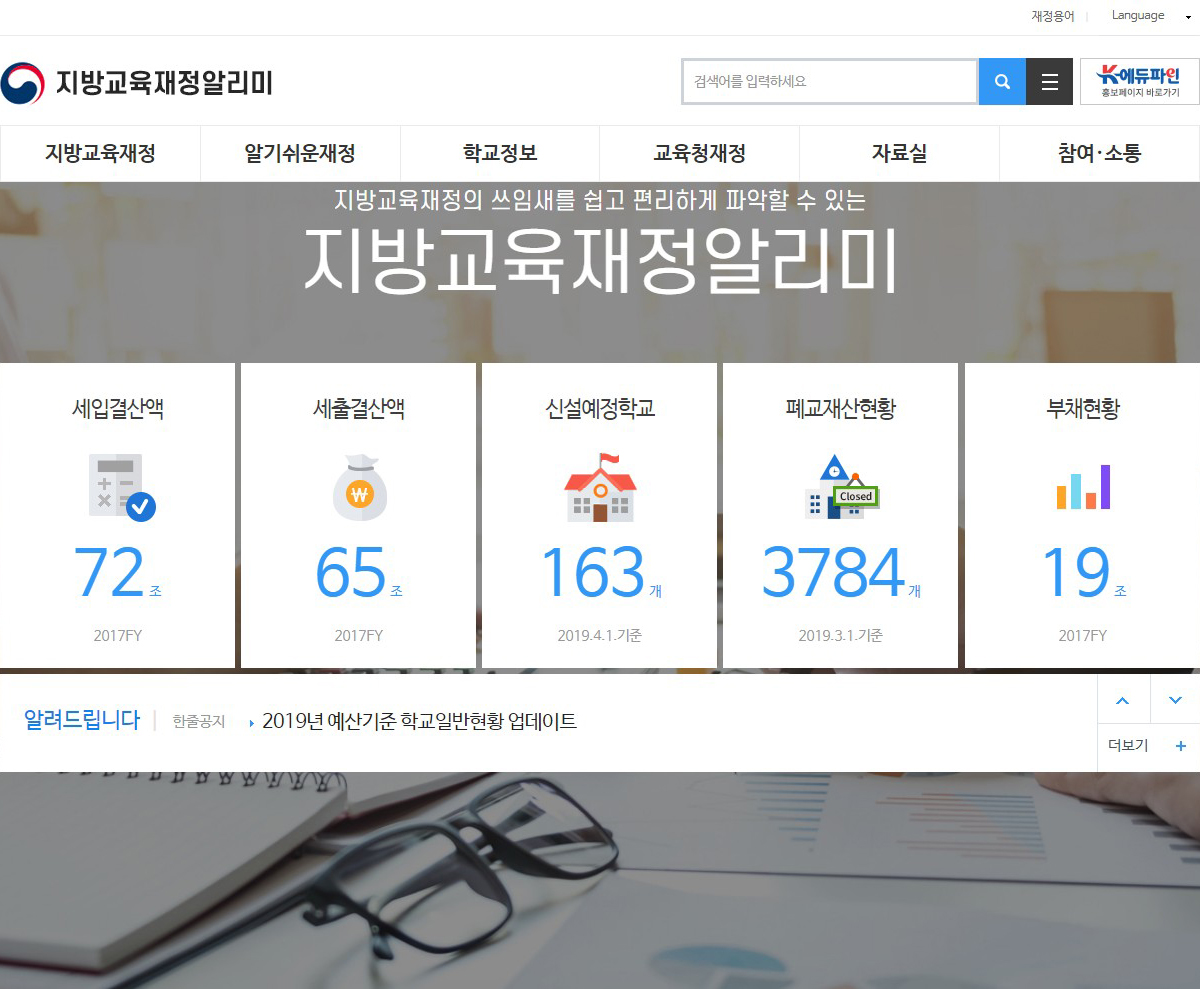Click the magnifying glass search button

pyautogui.click(x=1002, y=82)
